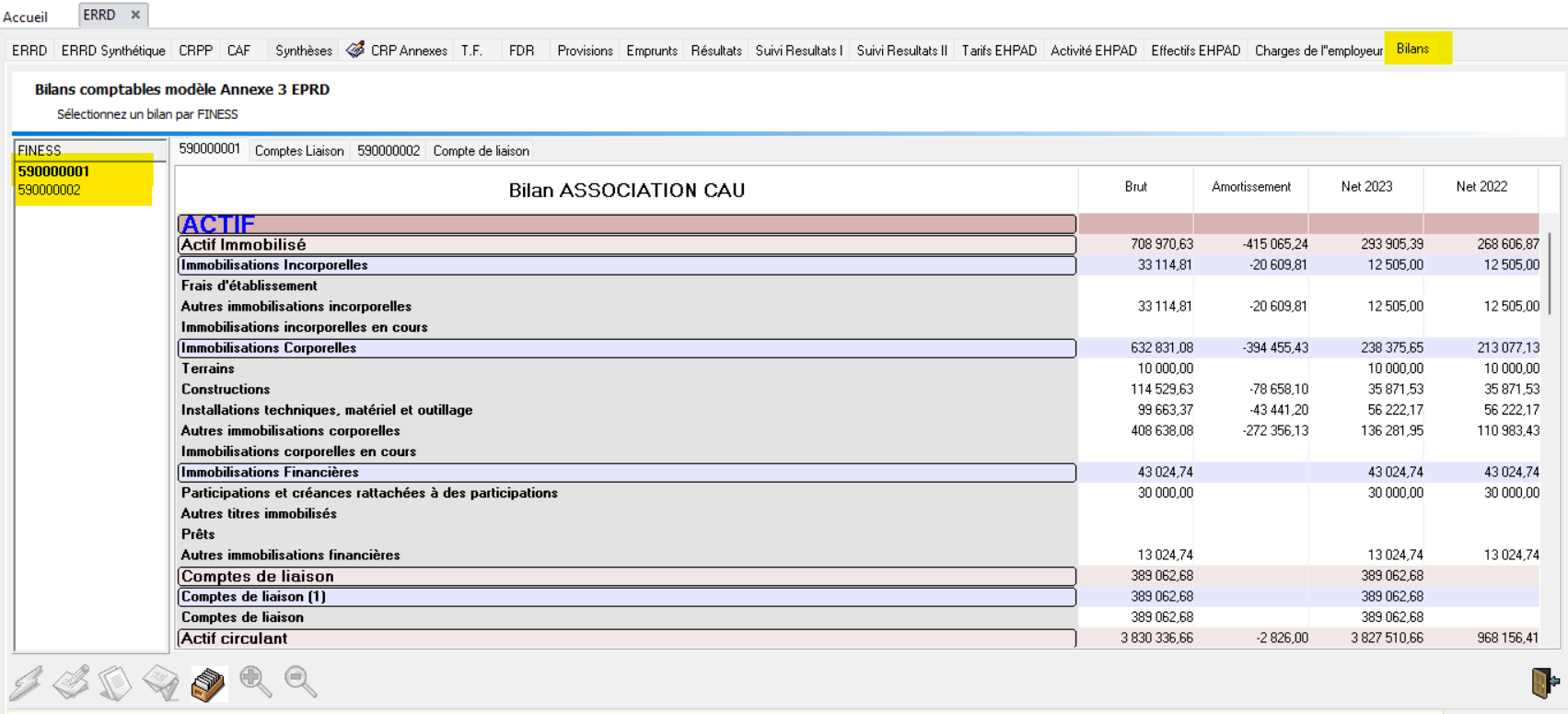Select the Constructions row label
Viewport: 1568px width, 714px height.
226,390
